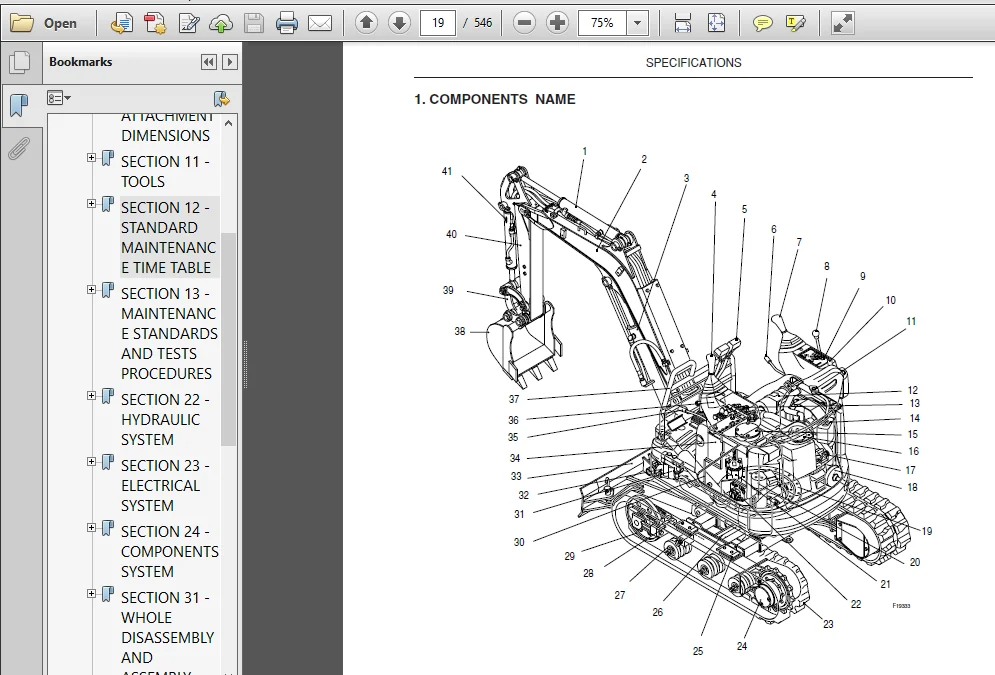Click the Save floppy disk icon
This screenshot has height=675, width=995.
pyautogui.click(x=254, y=23)
